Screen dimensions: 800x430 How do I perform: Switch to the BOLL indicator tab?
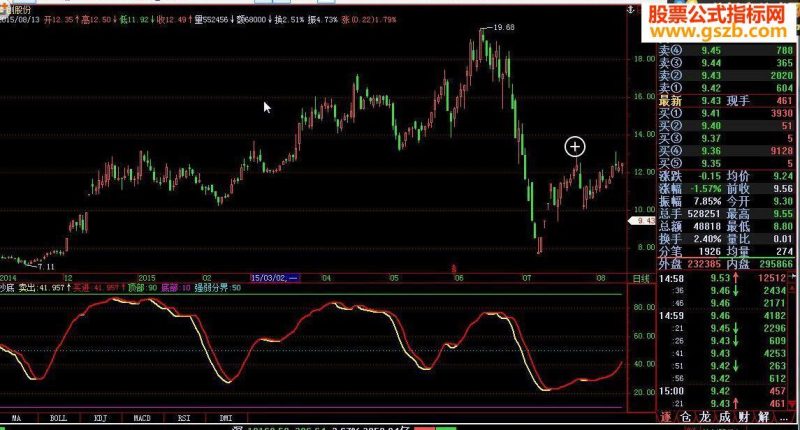[x=58, y=418]
